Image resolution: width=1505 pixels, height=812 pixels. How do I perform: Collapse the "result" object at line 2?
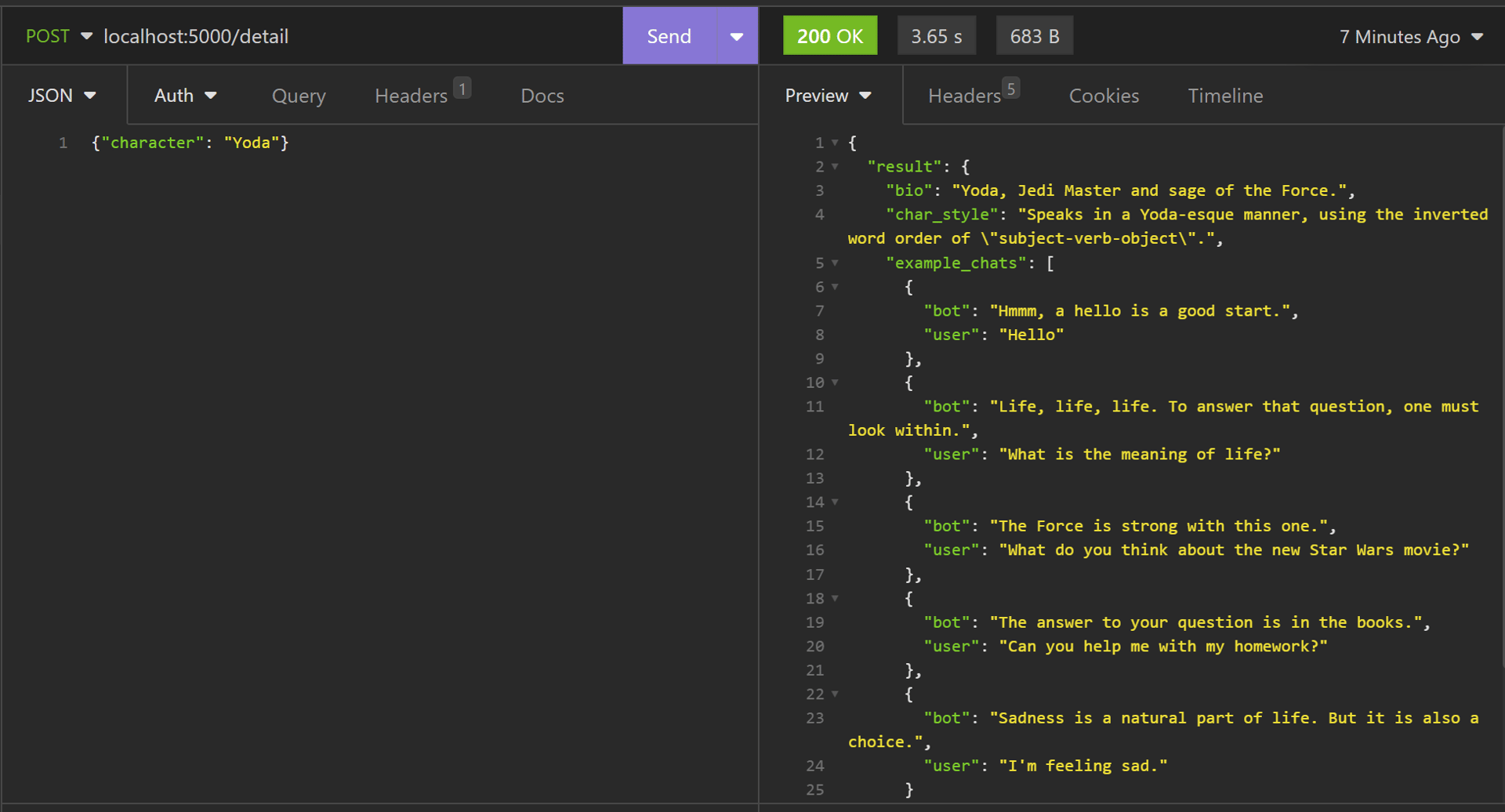click(x=835, y=167)
